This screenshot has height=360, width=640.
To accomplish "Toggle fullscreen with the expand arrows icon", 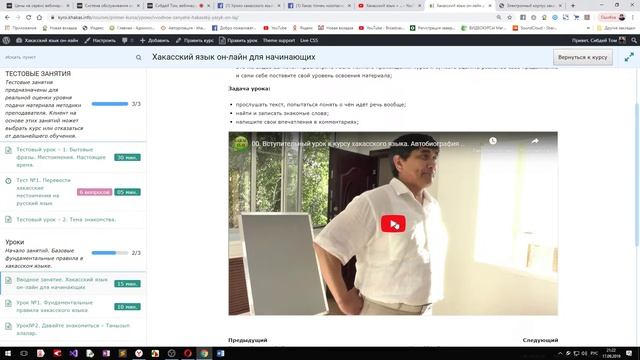I will click(x=629, y=58).
